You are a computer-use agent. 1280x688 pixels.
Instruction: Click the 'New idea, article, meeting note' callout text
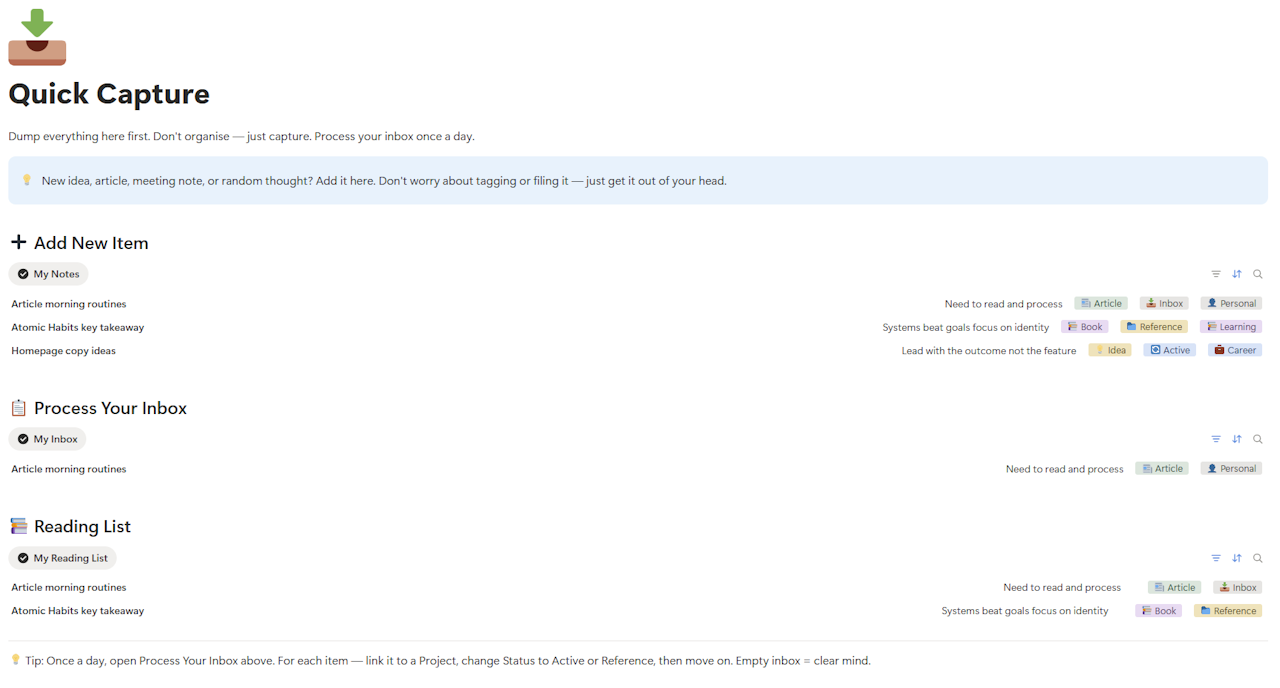(x=384, y=181)
